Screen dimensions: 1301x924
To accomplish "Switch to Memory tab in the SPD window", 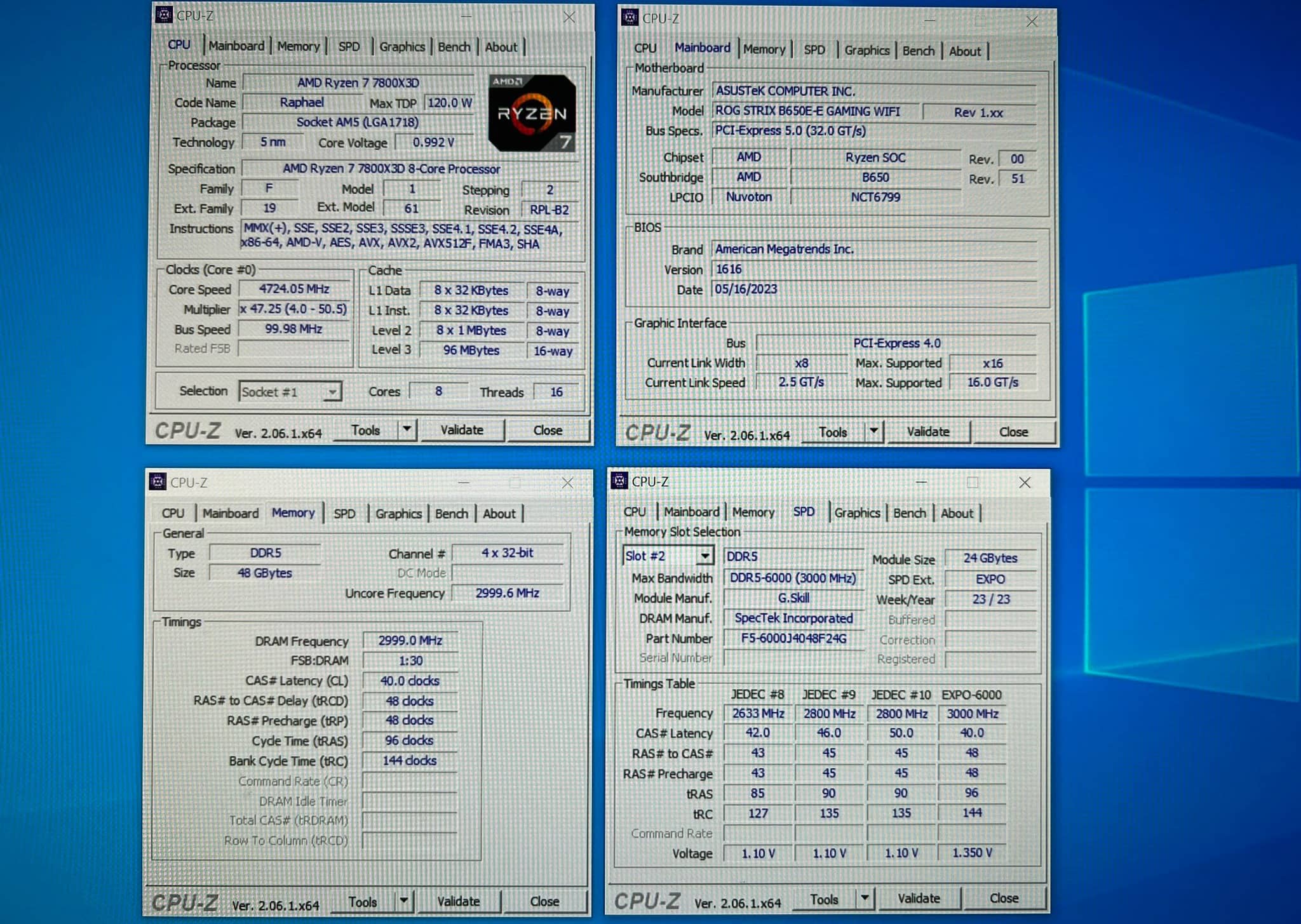I will (x=753, y=512).
